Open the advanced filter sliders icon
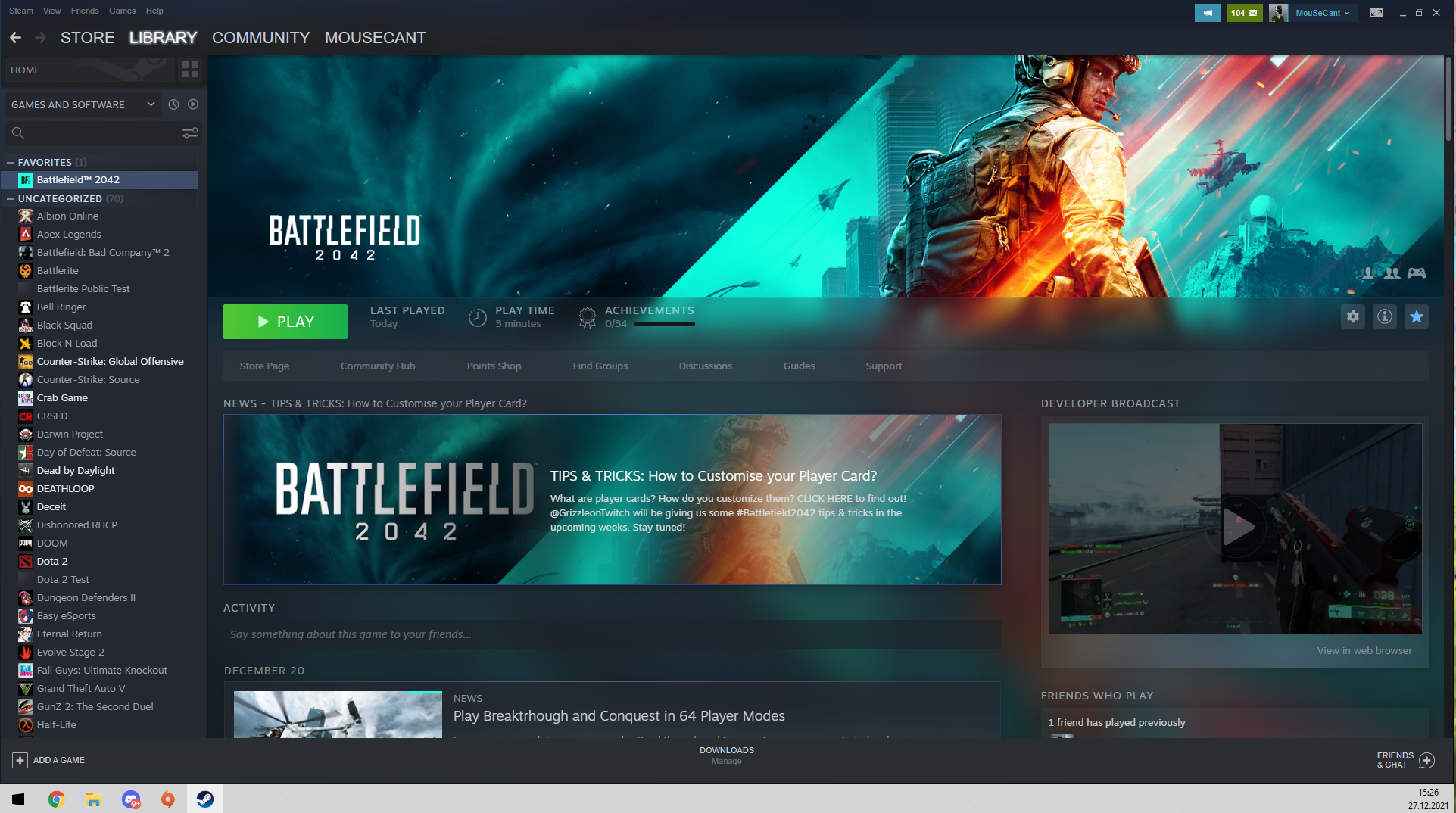The image size is (1456, 813). click(x=190, y=133)
